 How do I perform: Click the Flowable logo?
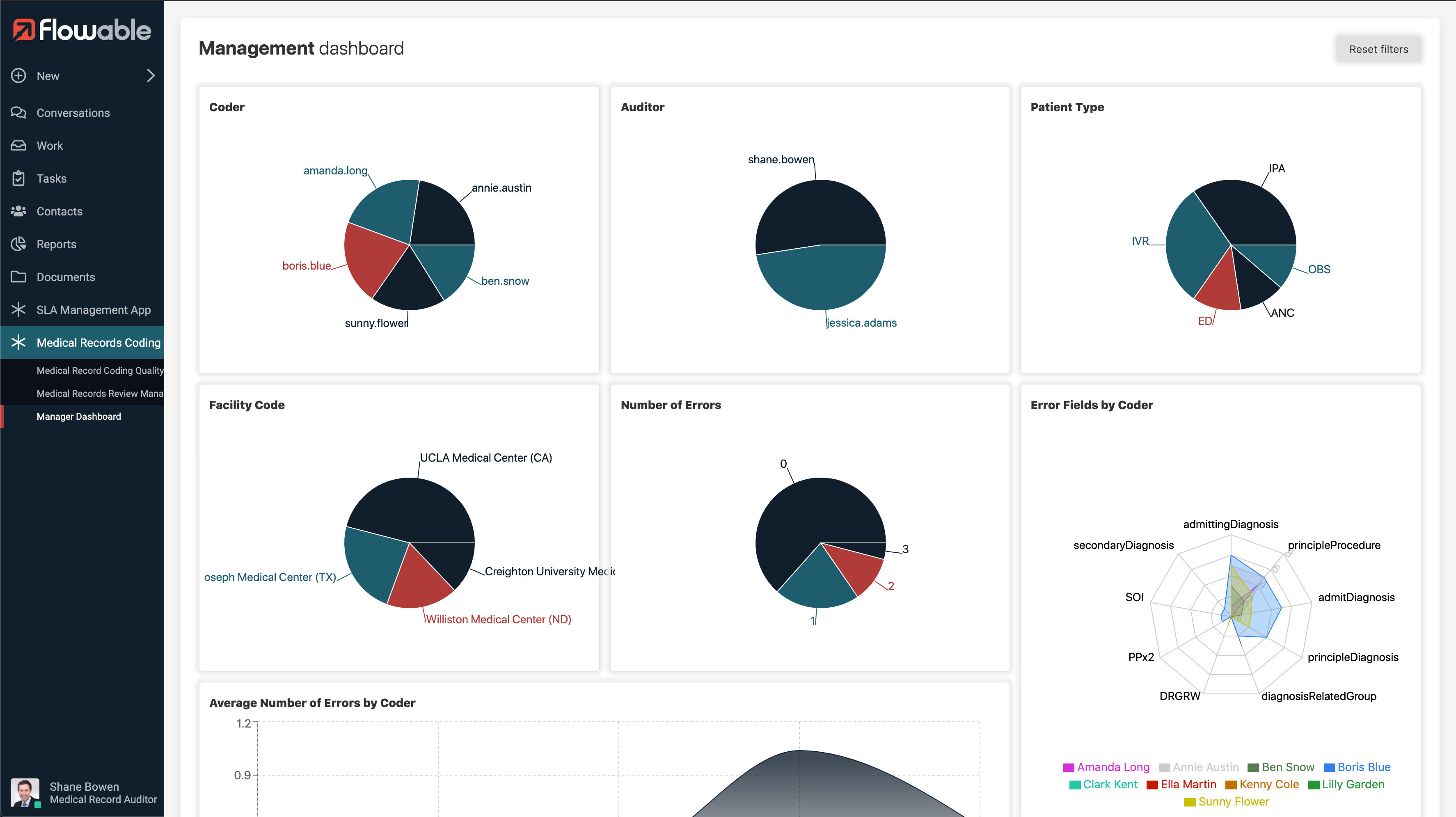point(82,30)
